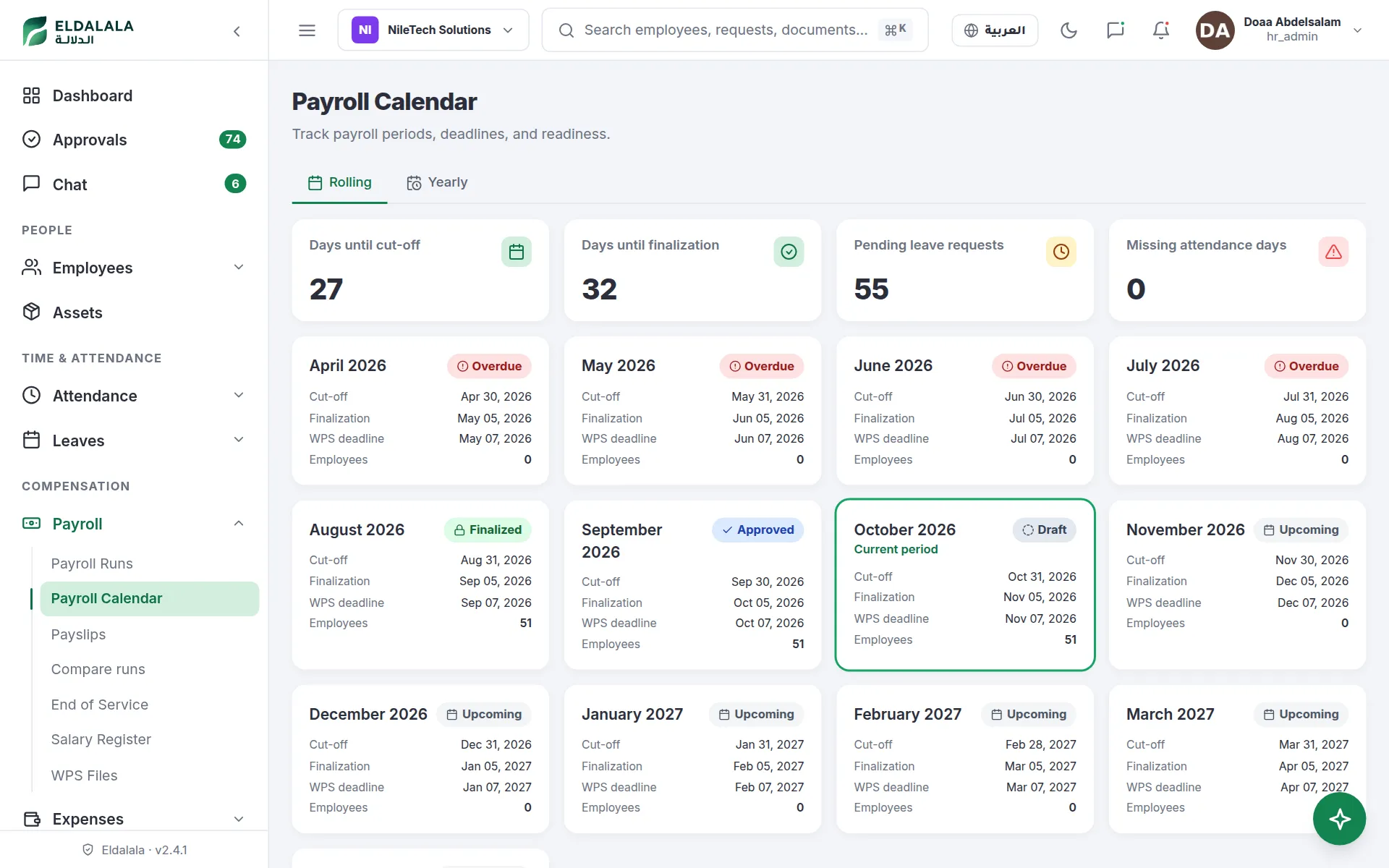
Task: Switch language to العربية
Action: tap(995, 30)
